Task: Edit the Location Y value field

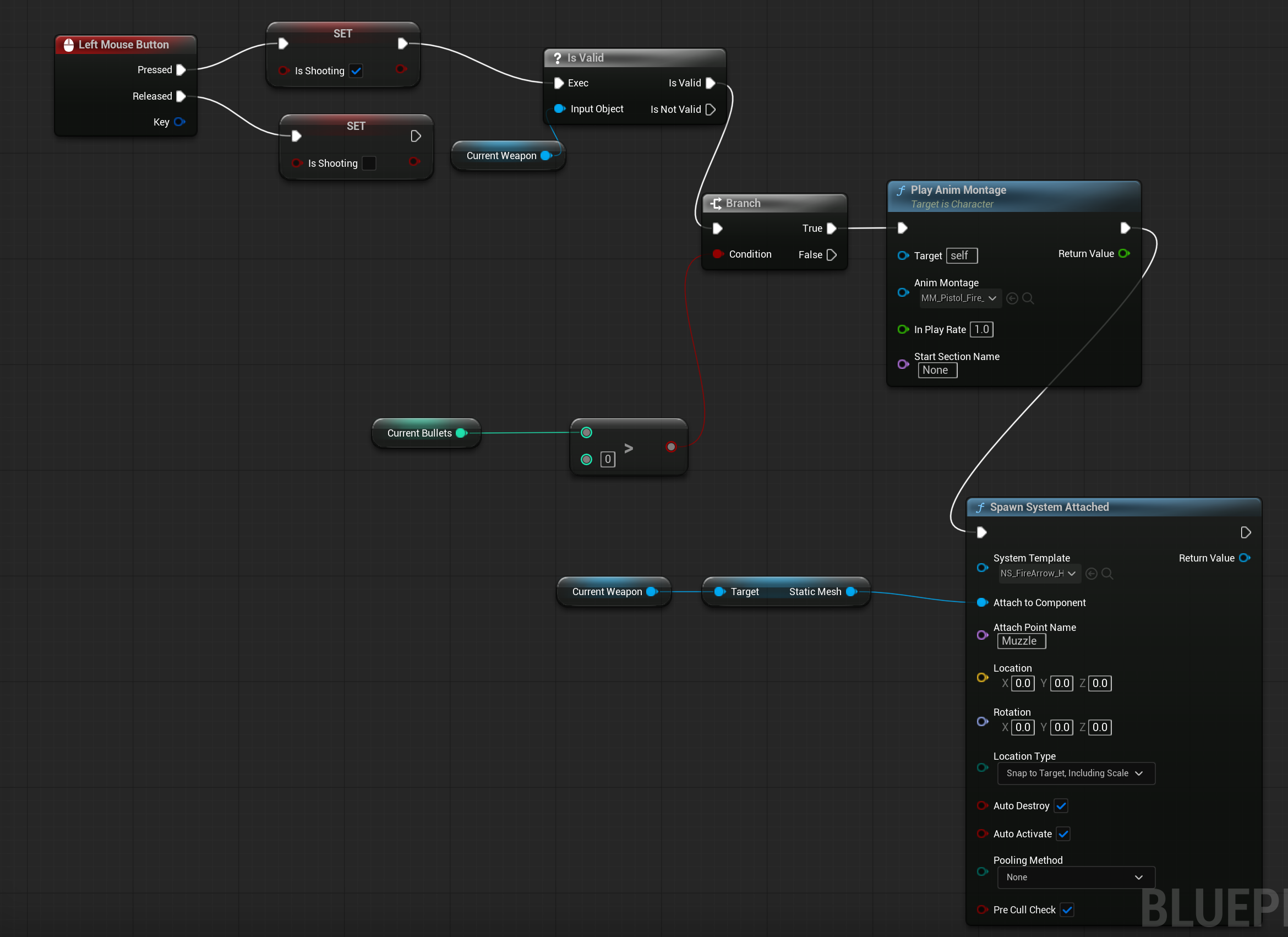Action: (1062, 684)
